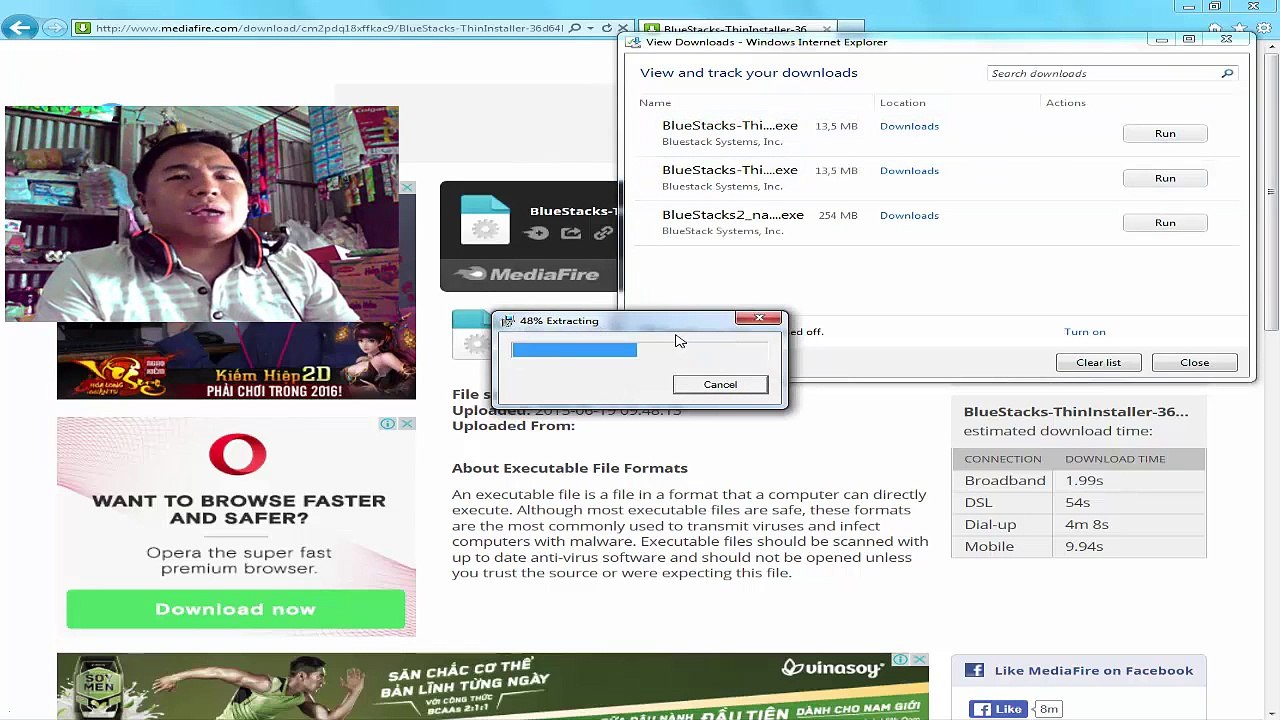This screenshot has height=720, width=1280.
Task: Click the About Executable File Formats heading
Action: pyautogui.click(x=569, y=468)
